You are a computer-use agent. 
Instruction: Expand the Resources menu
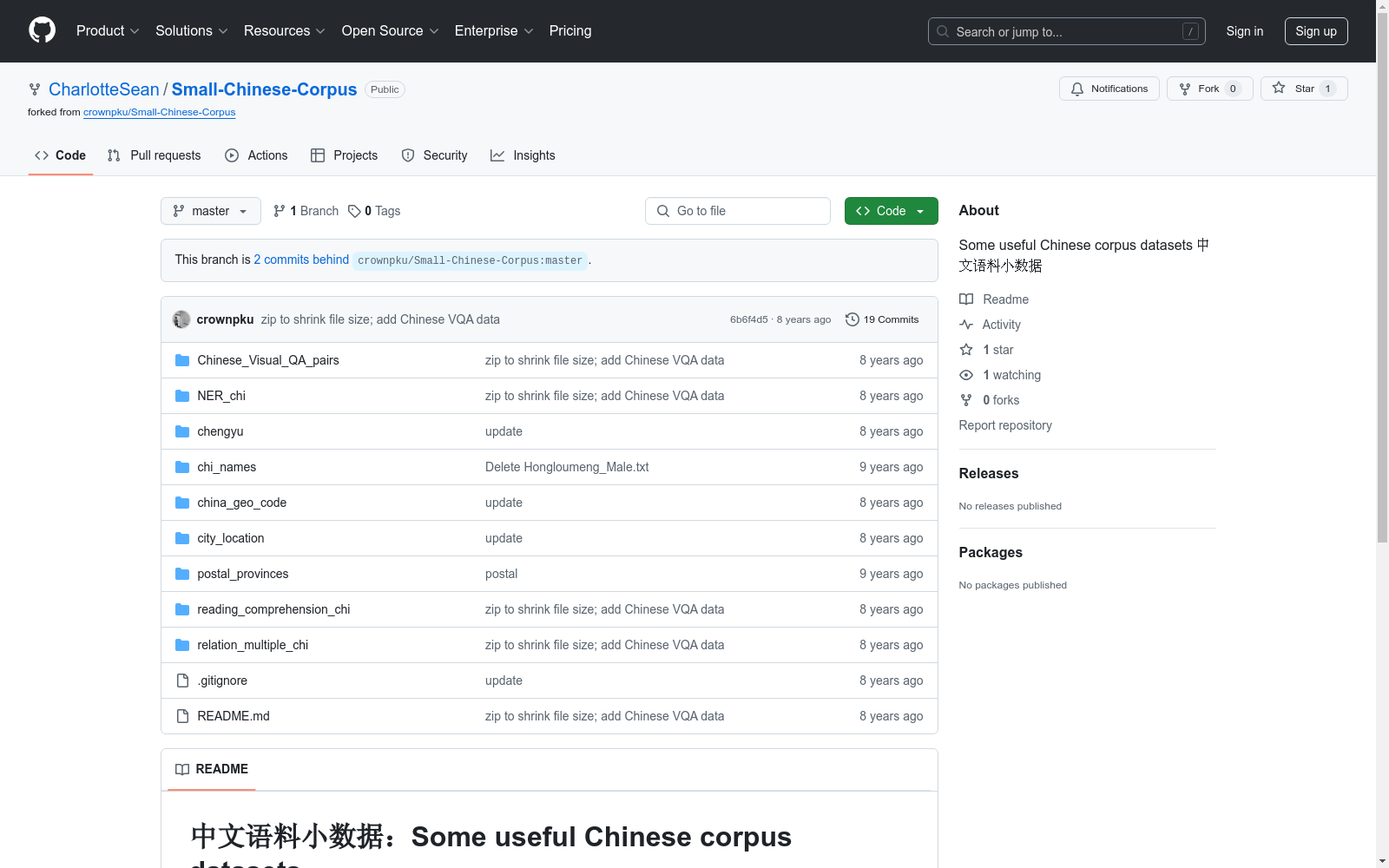(x=285, y=30)
